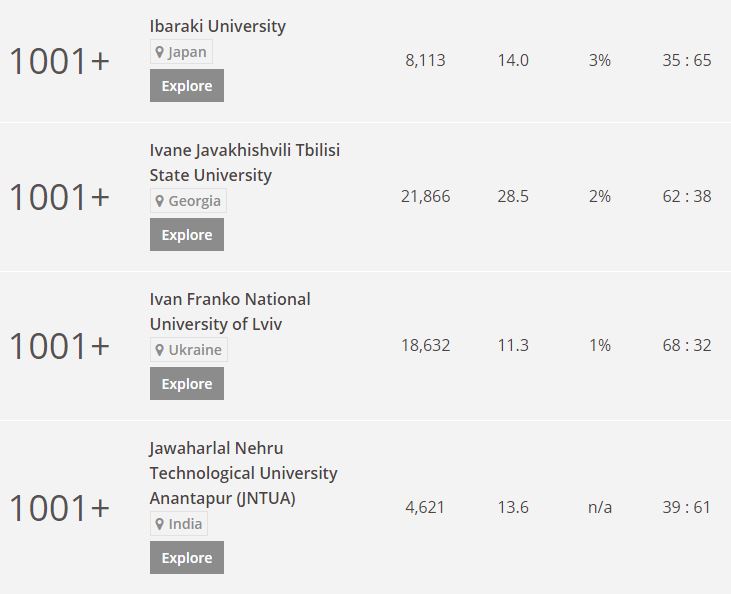Select the Japan location tag
This screenshot has height=594, width=731.
click(x=181, y=53)
